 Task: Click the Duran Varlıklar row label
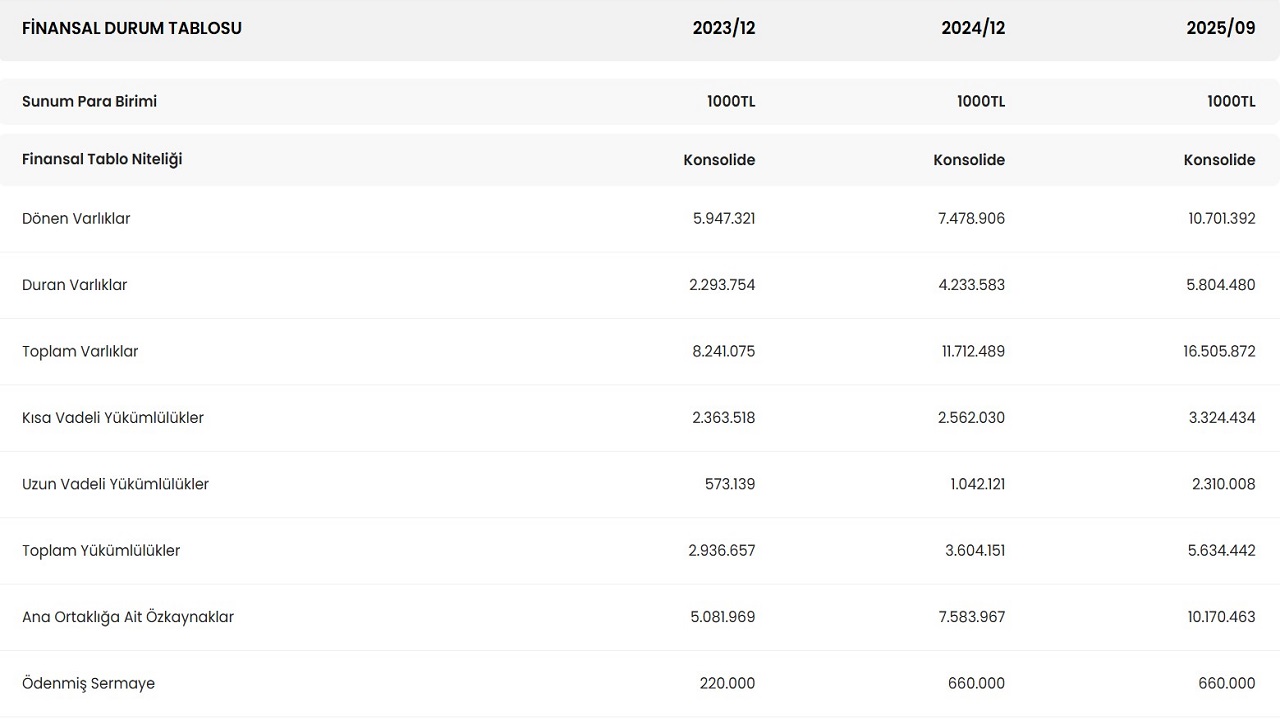[x=75, y=285]
